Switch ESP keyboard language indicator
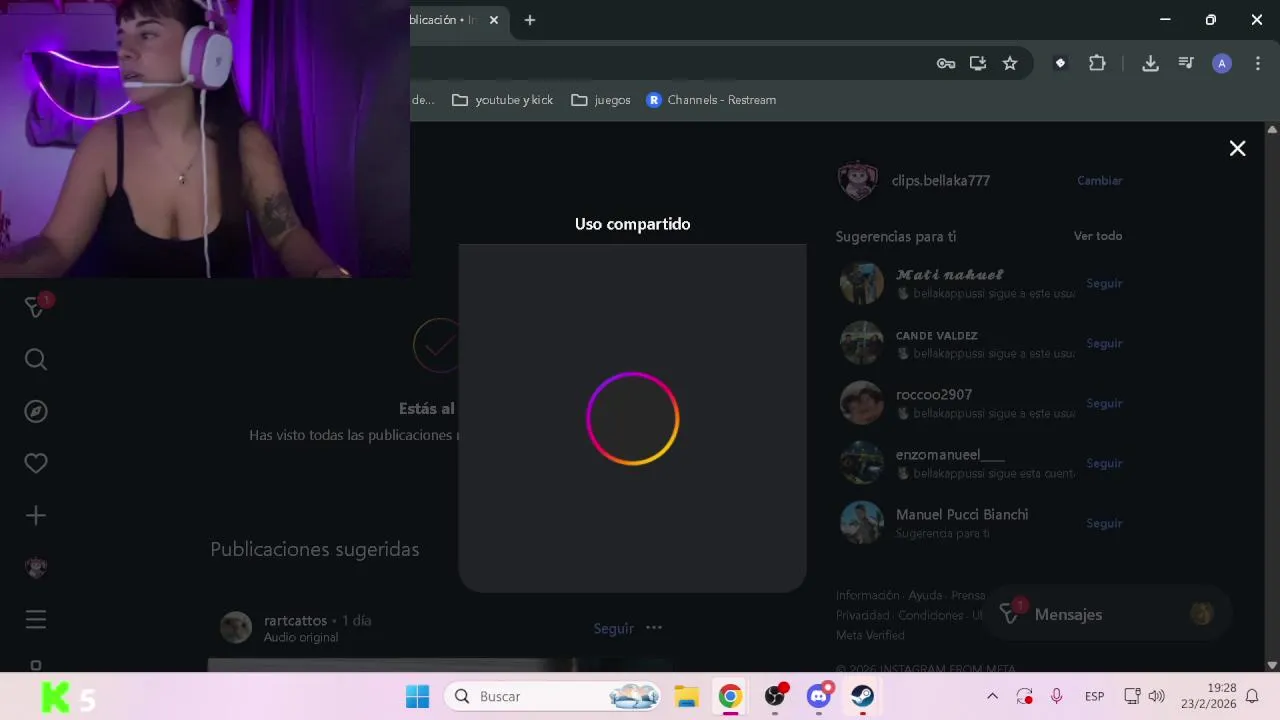The height and width of the screenshot is (720, 1280). tap(1095, 696)
